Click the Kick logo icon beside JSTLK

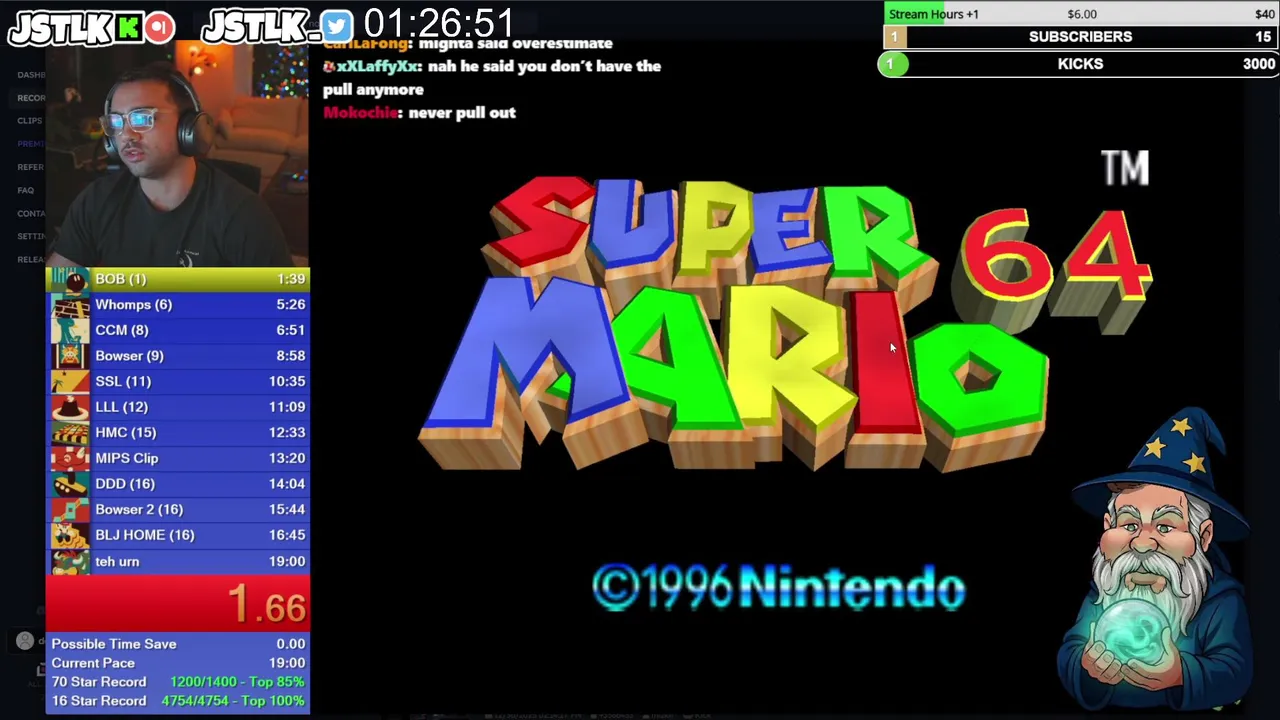pos(128,27)
